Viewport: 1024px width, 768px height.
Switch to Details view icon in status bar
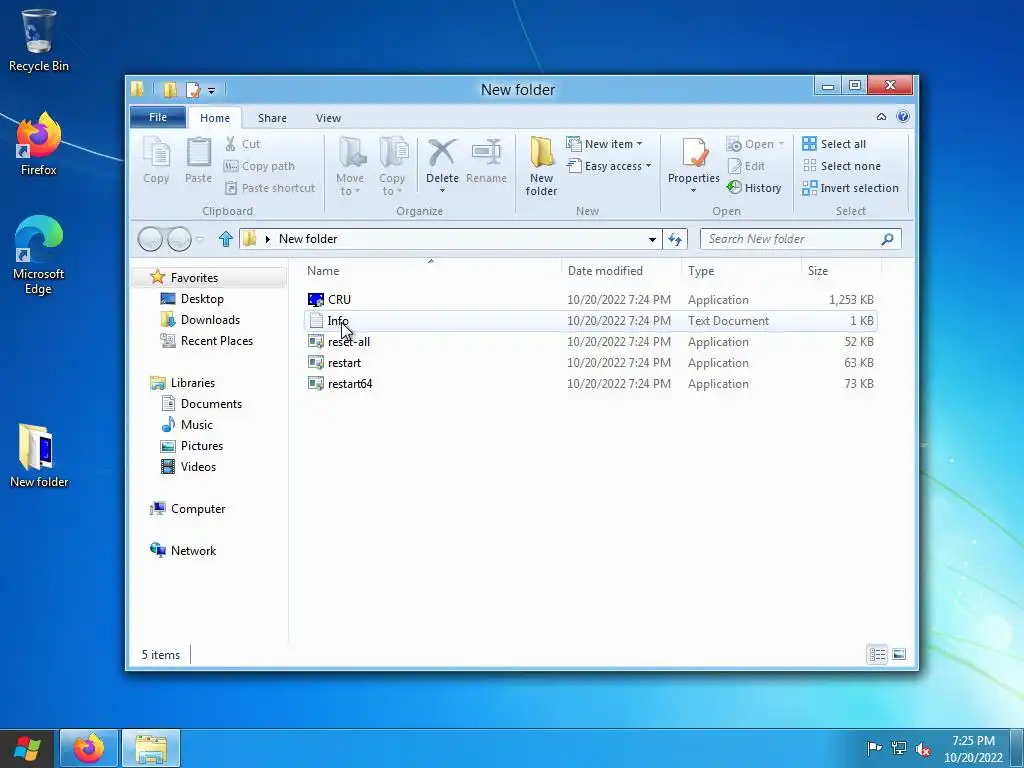pyautogui.click(x=877, y=654)
